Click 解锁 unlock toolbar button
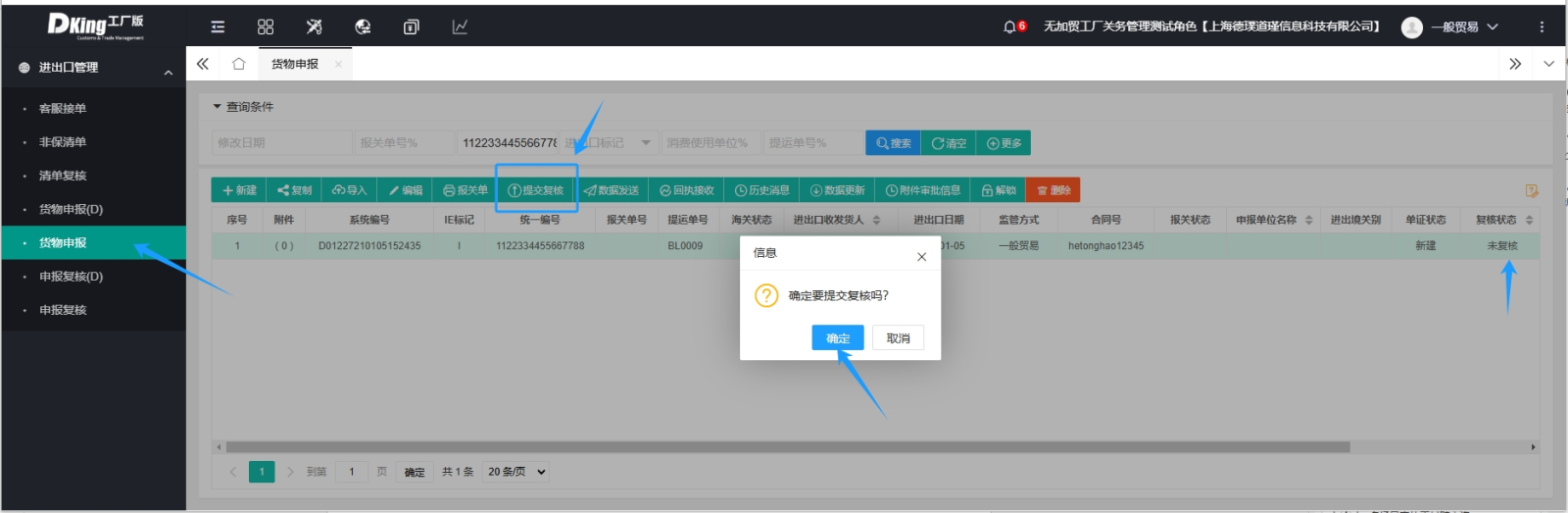This screenshot has height=513, width=1568. 999,190
